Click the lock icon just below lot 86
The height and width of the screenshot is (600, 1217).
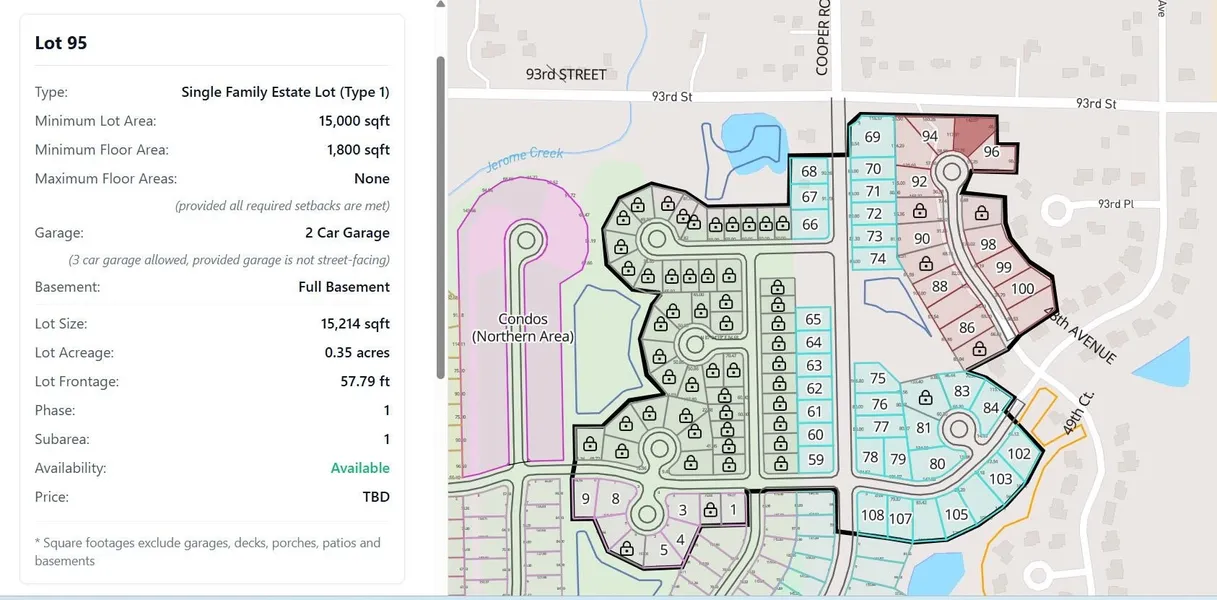tap(977, 348)
